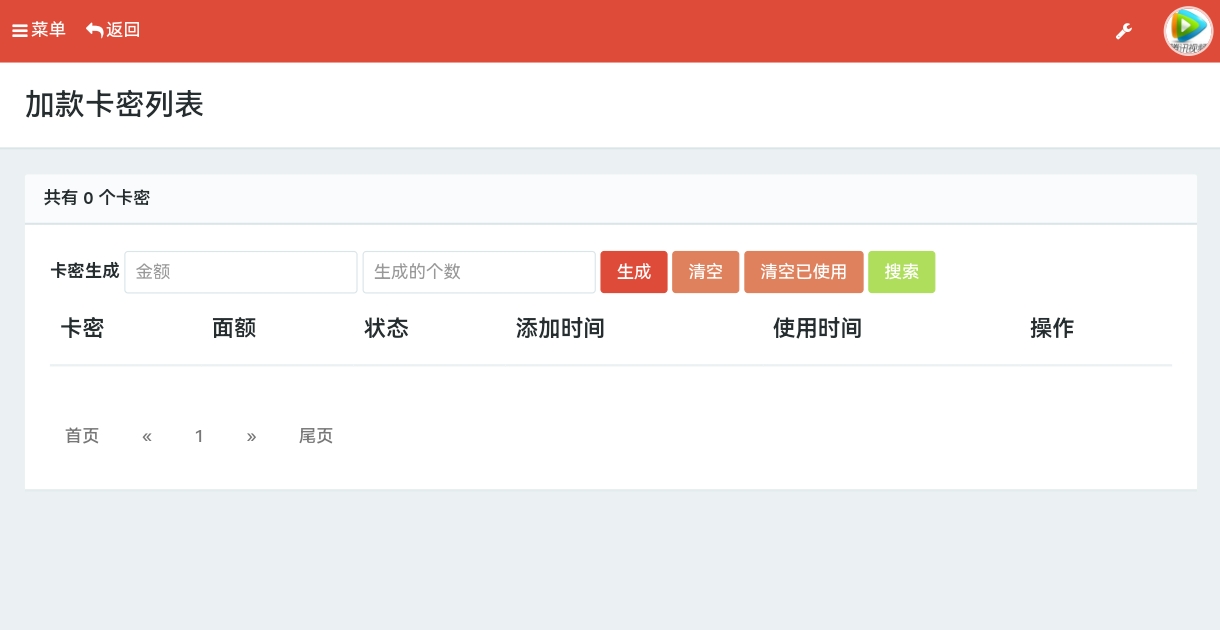Go to 首页 first page link
Viewport: 1220px width, 630px height.
(x=82, y=436)
